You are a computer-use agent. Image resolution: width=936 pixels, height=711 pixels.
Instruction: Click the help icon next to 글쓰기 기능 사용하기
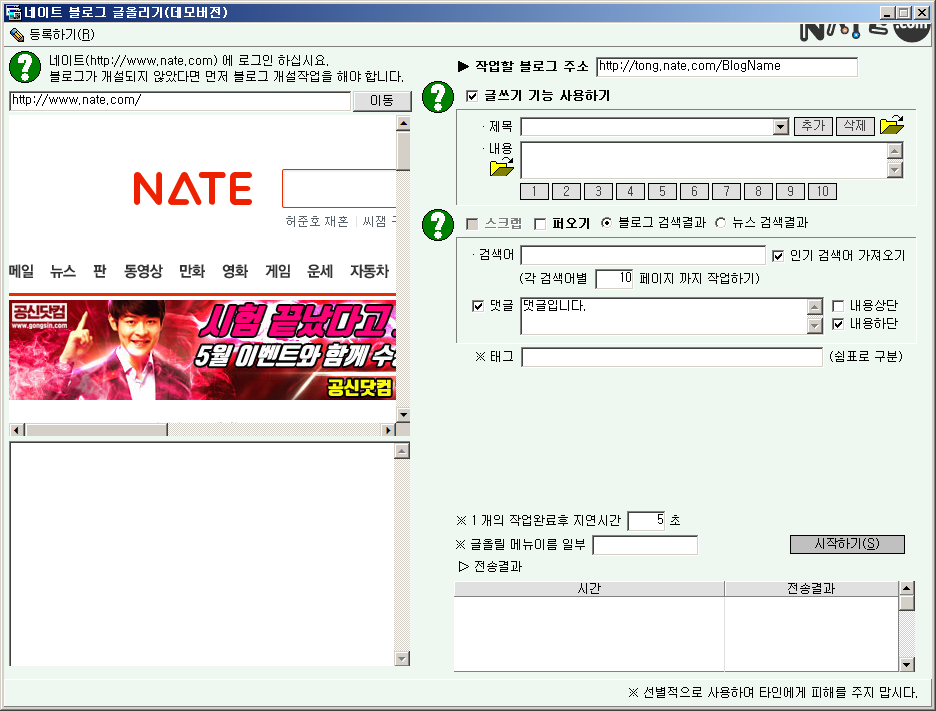tap(438, 97)
